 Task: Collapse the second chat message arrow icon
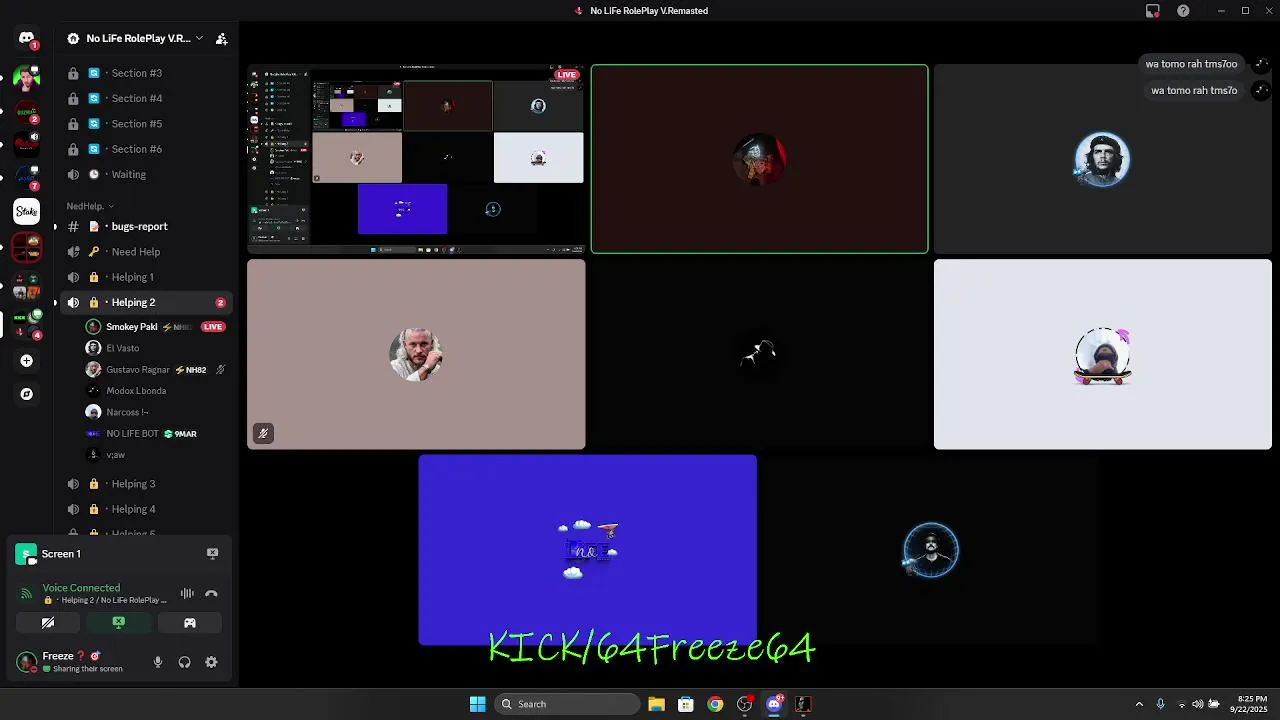click(x=1260, y=90)
